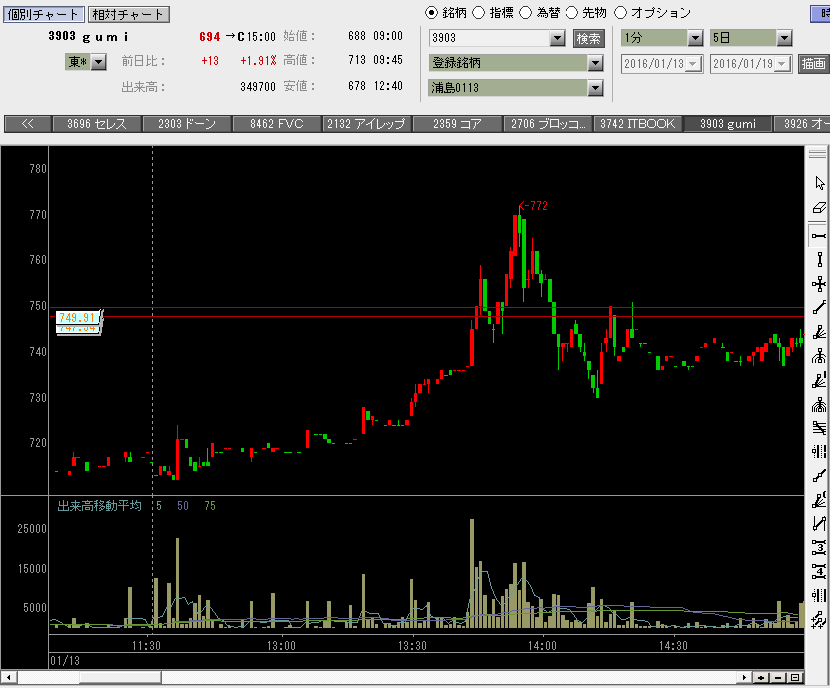Click the 出来高移動平均 indicator label
Image resolution: width=830 pixels, height=688 pixels.
pos(100,506)
